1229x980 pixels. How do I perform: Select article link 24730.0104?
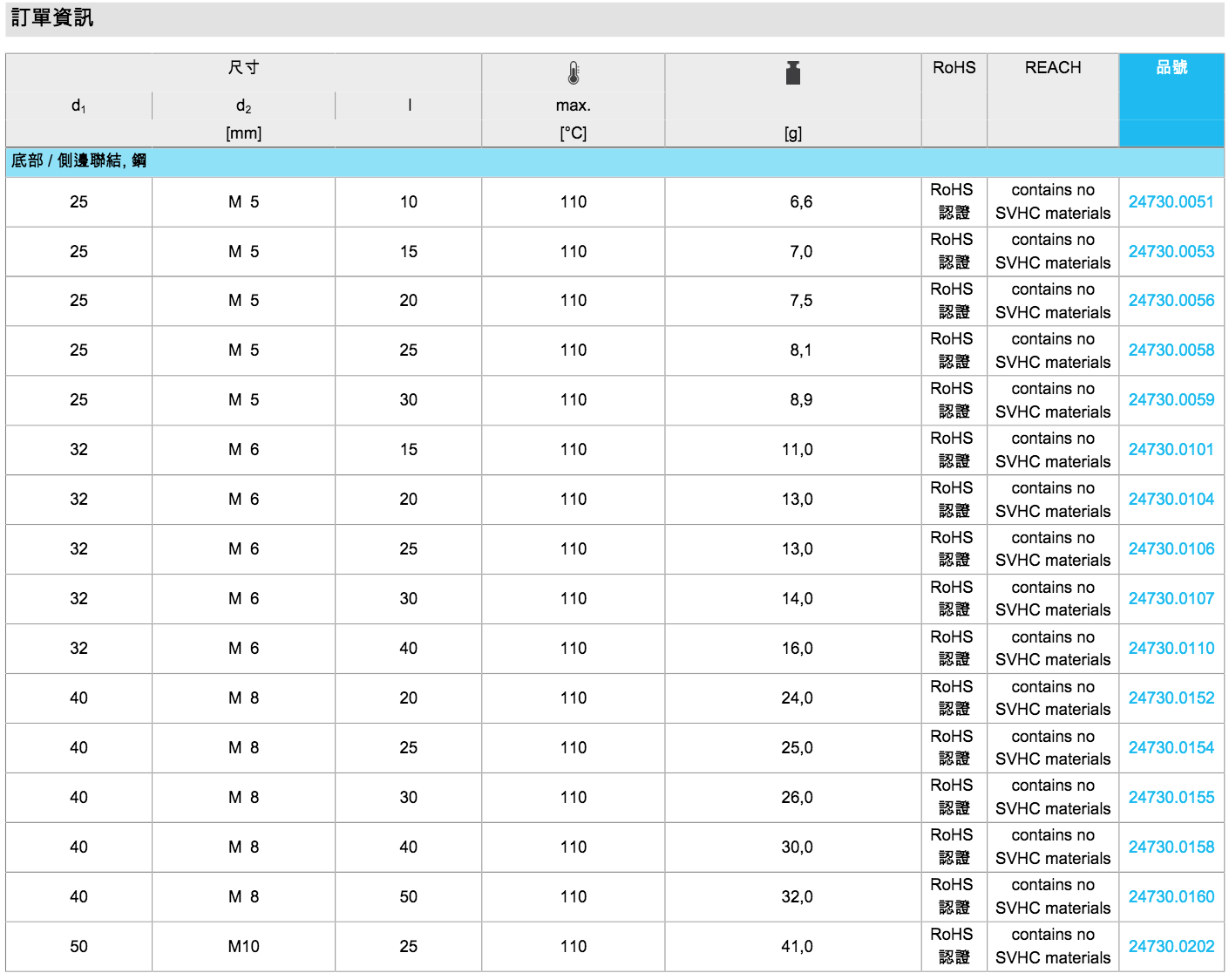point(1171,499)
